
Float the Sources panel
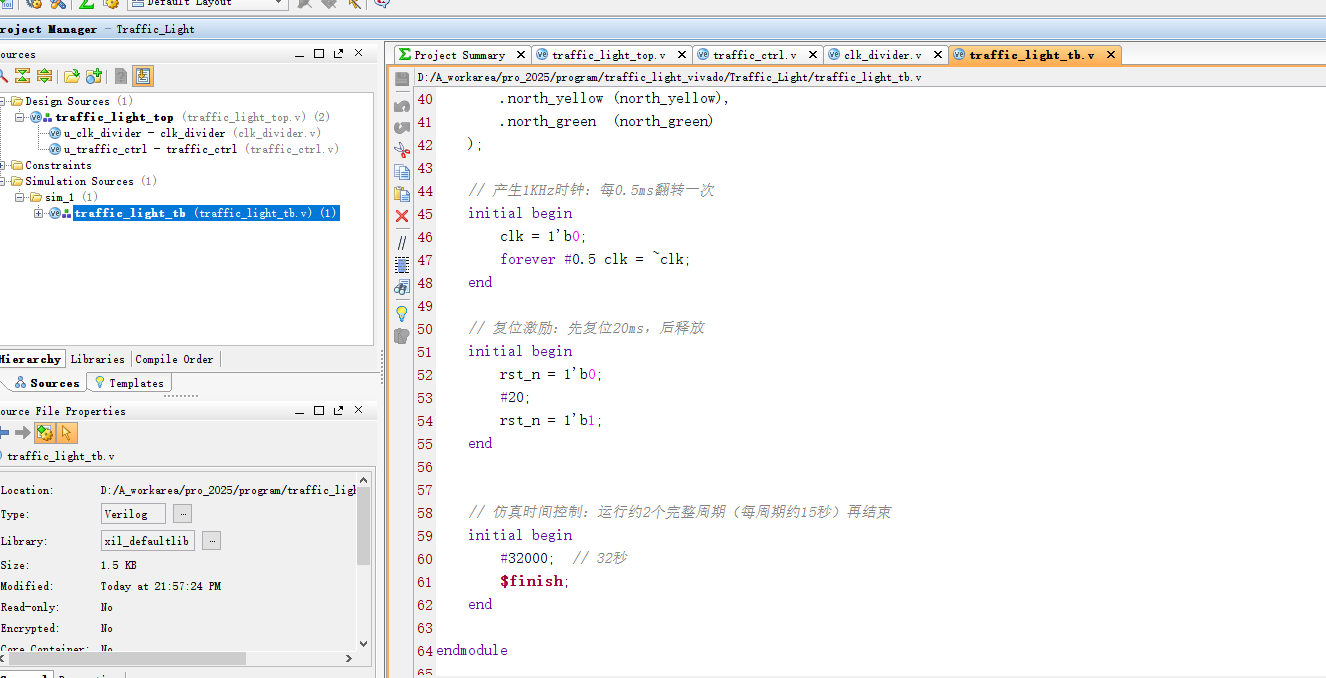point(338,54)
